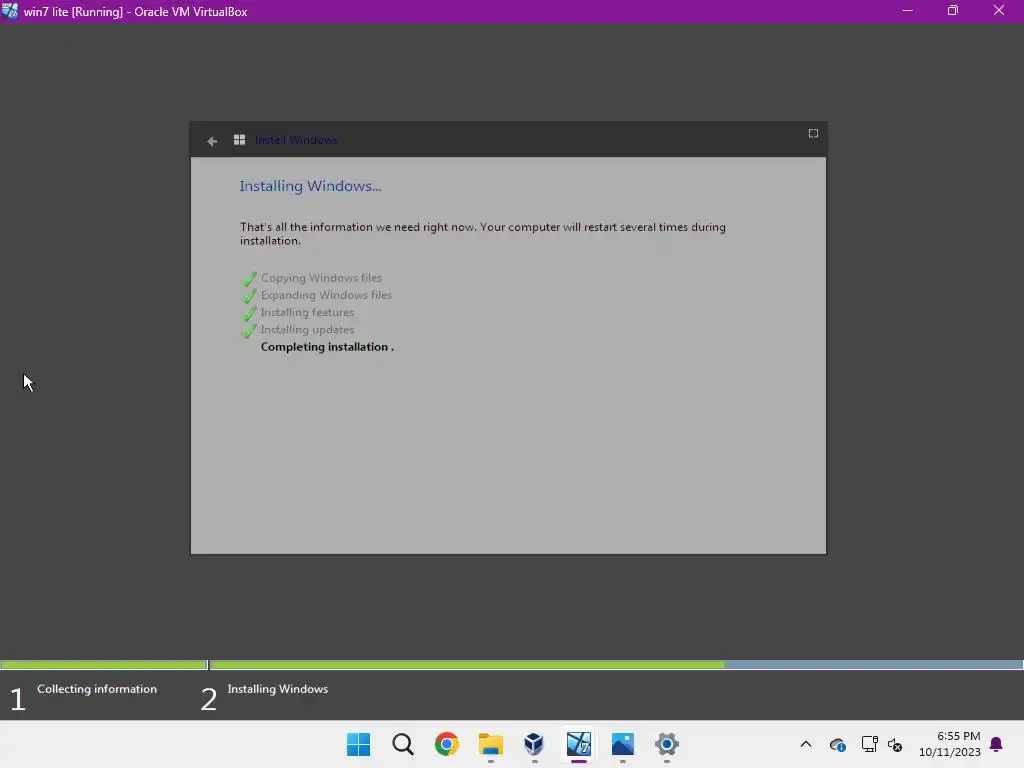Image resolution: width=1024 pixels, height=768 pixels.
Task: Click the VirtualBox title bar app icon
Action: [10, 11]
